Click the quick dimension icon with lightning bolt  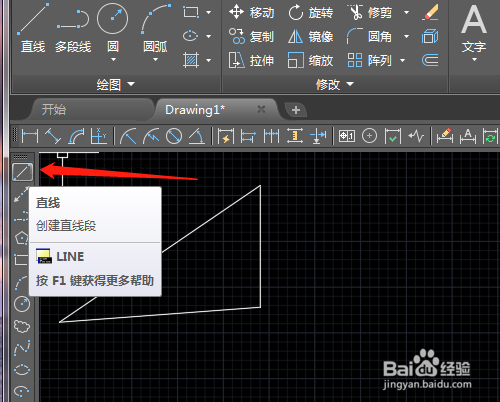[225, 136]
